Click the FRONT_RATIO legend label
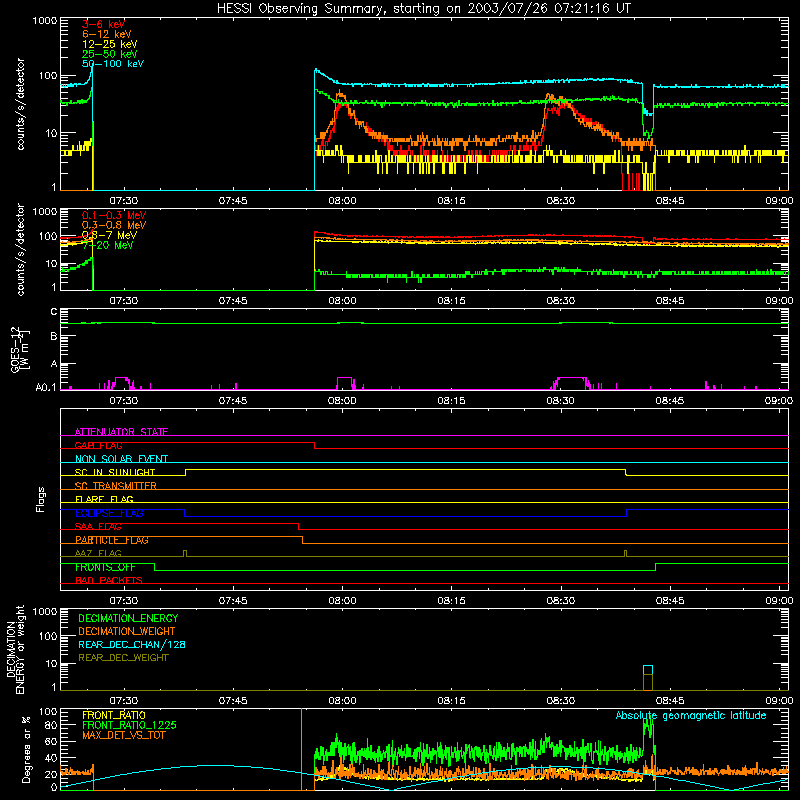 pyautogui.click(x=114, y=715)
